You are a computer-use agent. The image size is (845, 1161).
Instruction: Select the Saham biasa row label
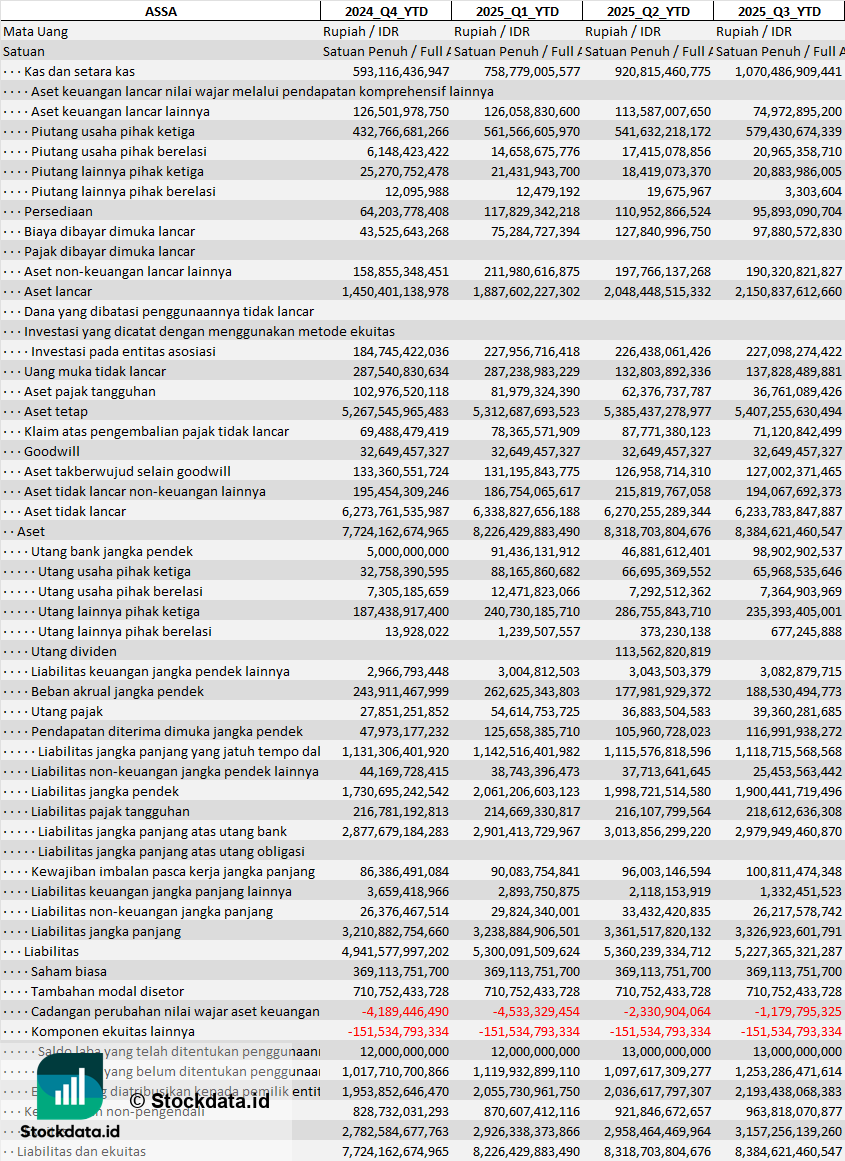(x=68, y=971)
